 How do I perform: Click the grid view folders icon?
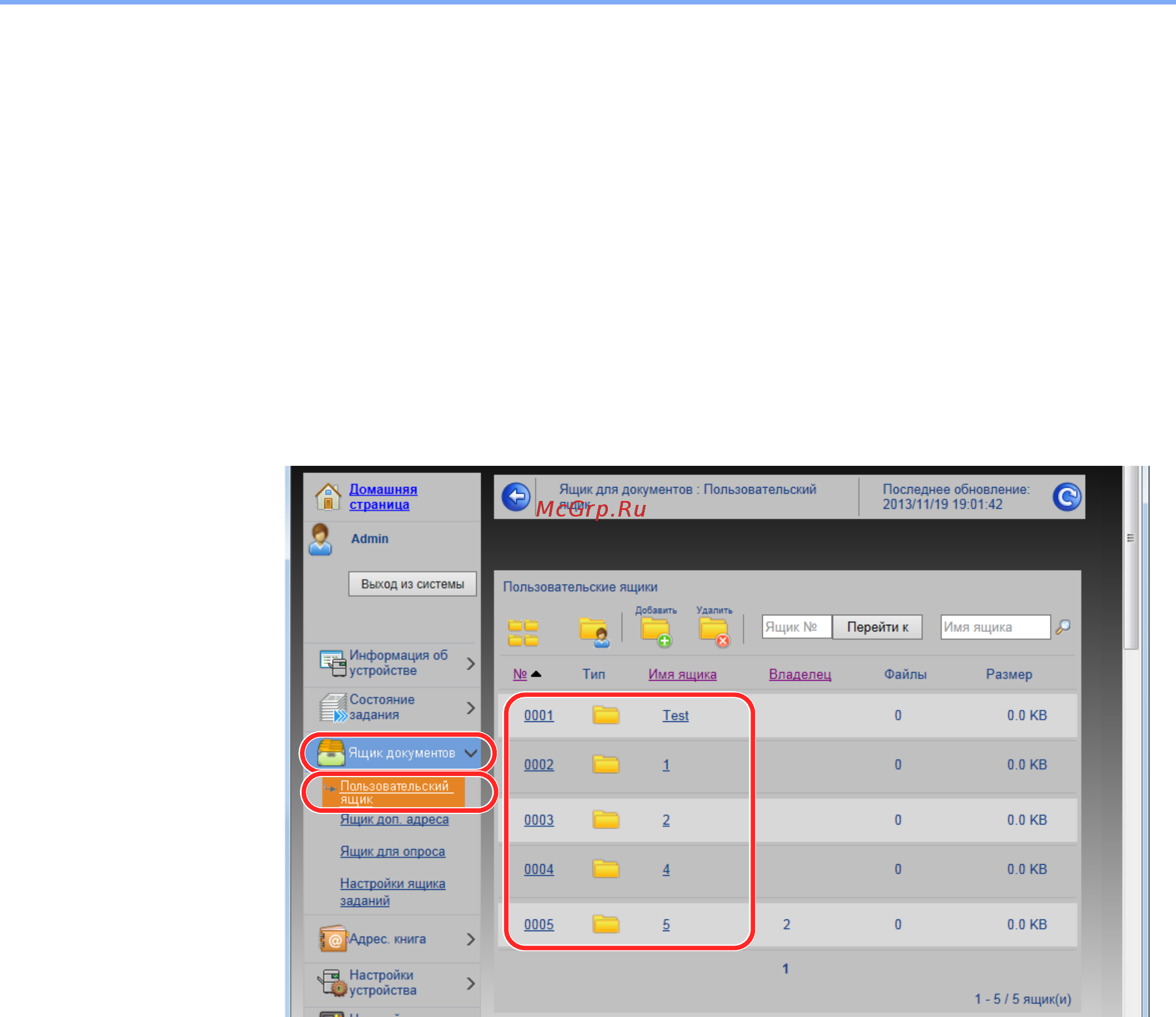pyautogui.click(x=523, y=633)
